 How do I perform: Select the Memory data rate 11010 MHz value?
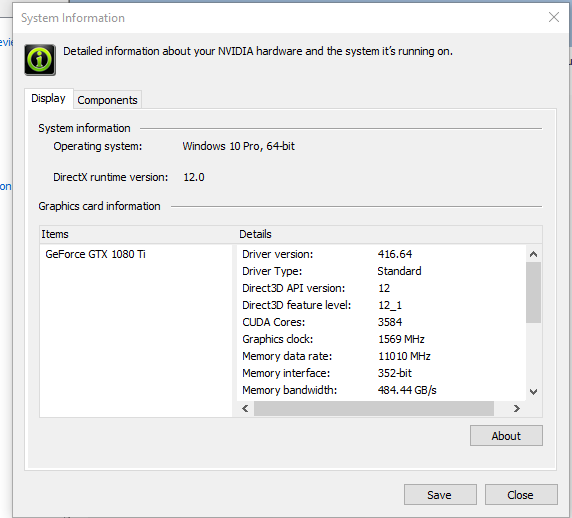[x=404, y=356]
